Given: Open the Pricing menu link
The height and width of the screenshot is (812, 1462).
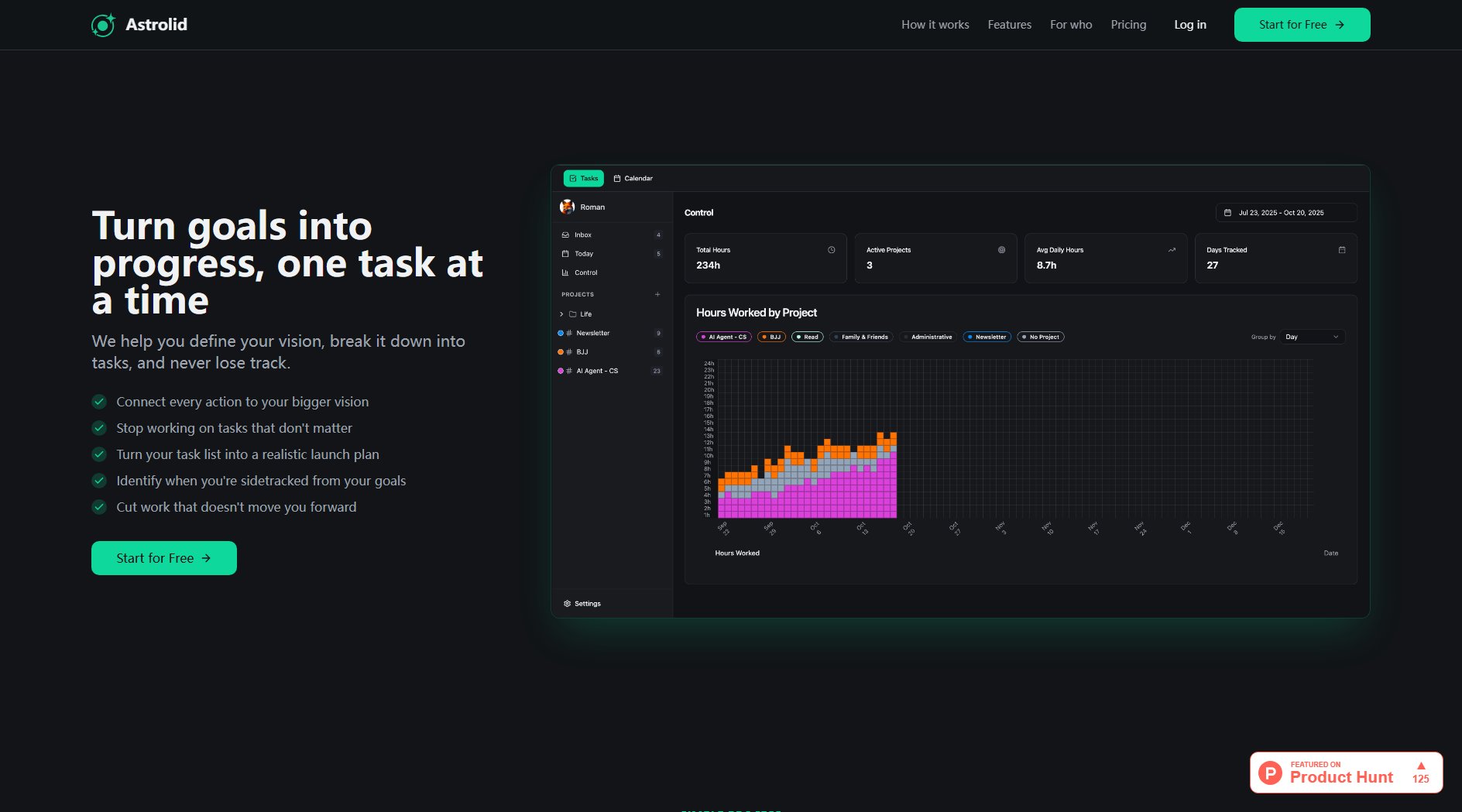Looking at the screenshot, I should click(x=1128, y=25).
